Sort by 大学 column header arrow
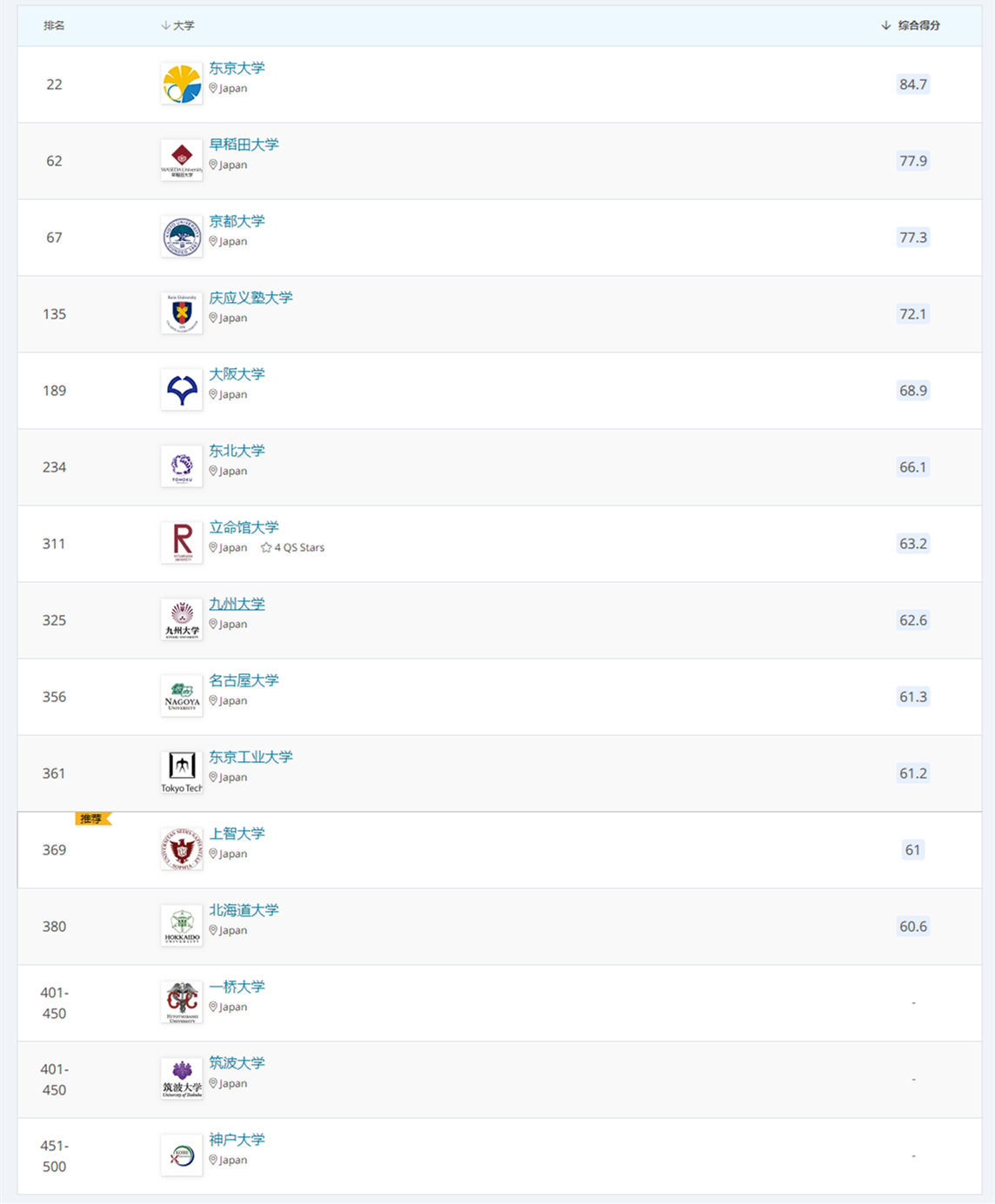 (x=165, y=25)
